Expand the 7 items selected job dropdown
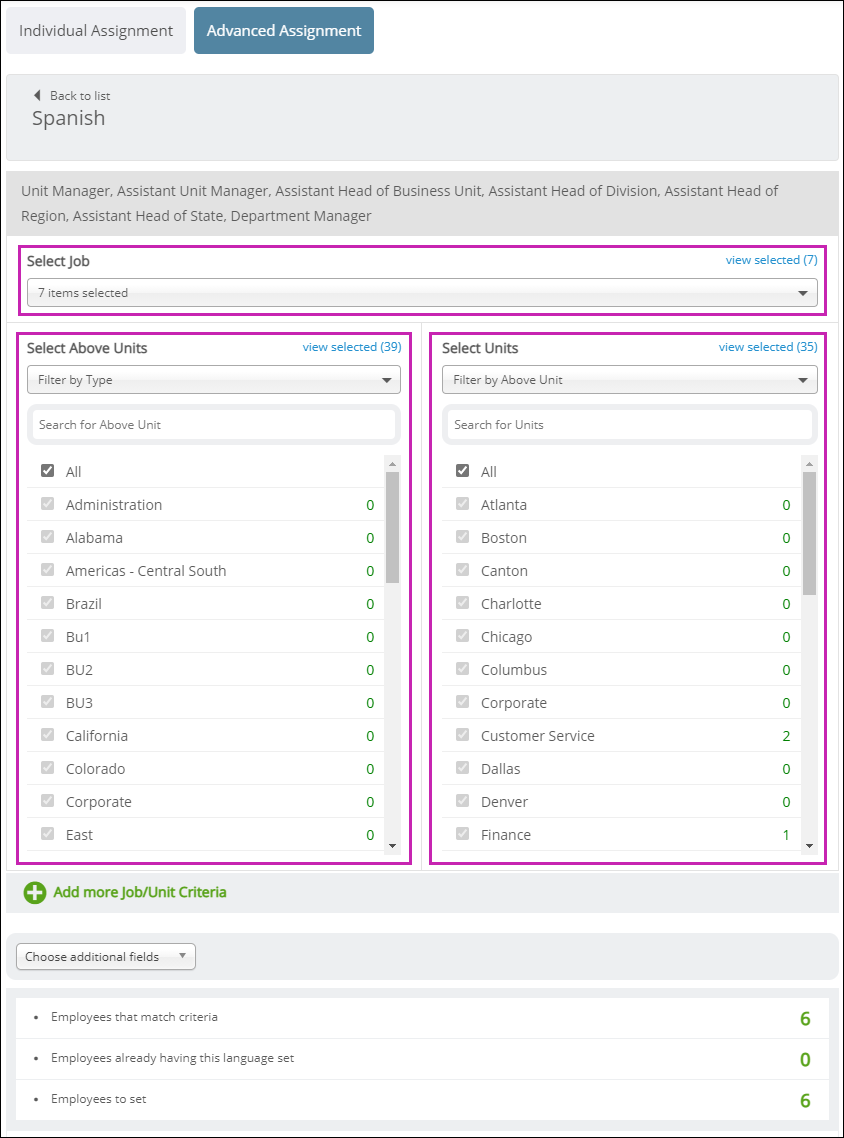844x1138 pixels. tap(422, 292)
